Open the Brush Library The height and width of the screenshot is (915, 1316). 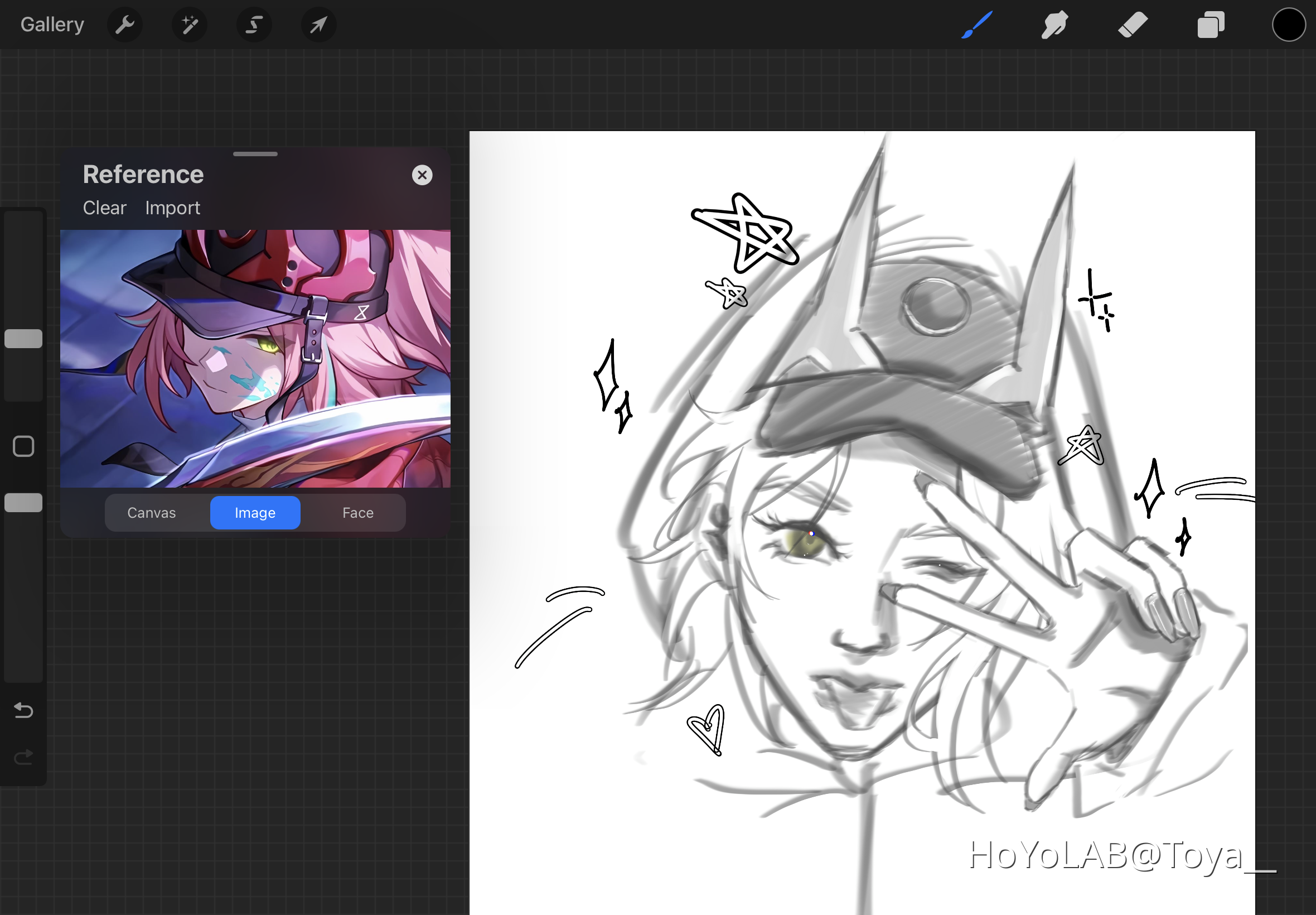click(976, 24)
